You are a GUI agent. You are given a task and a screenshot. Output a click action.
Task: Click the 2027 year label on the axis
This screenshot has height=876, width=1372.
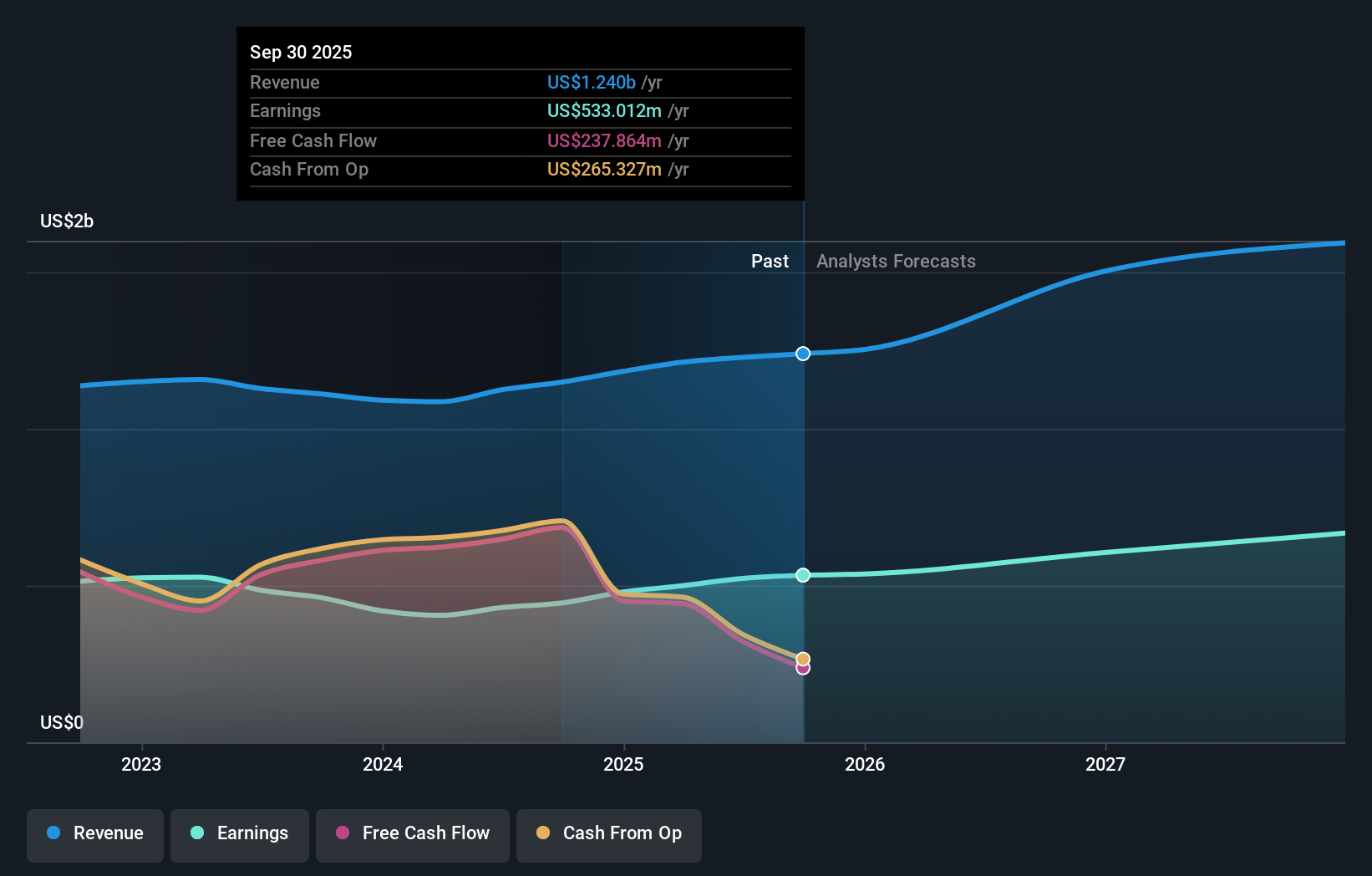coord(1105,763)
